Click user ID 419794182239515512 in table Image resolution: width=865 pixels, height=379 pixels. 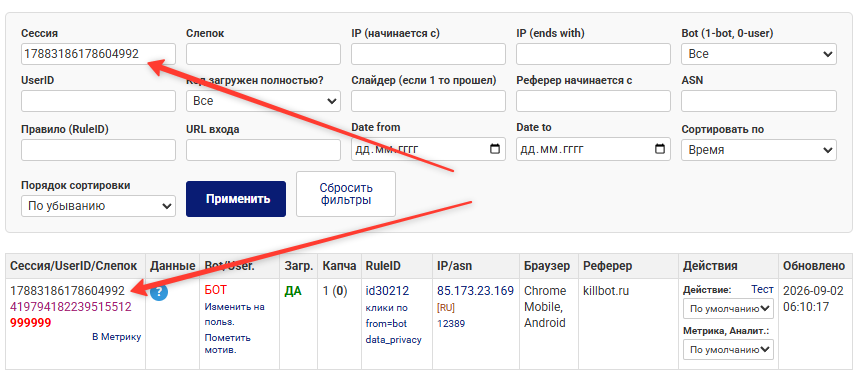coord(71,307)
